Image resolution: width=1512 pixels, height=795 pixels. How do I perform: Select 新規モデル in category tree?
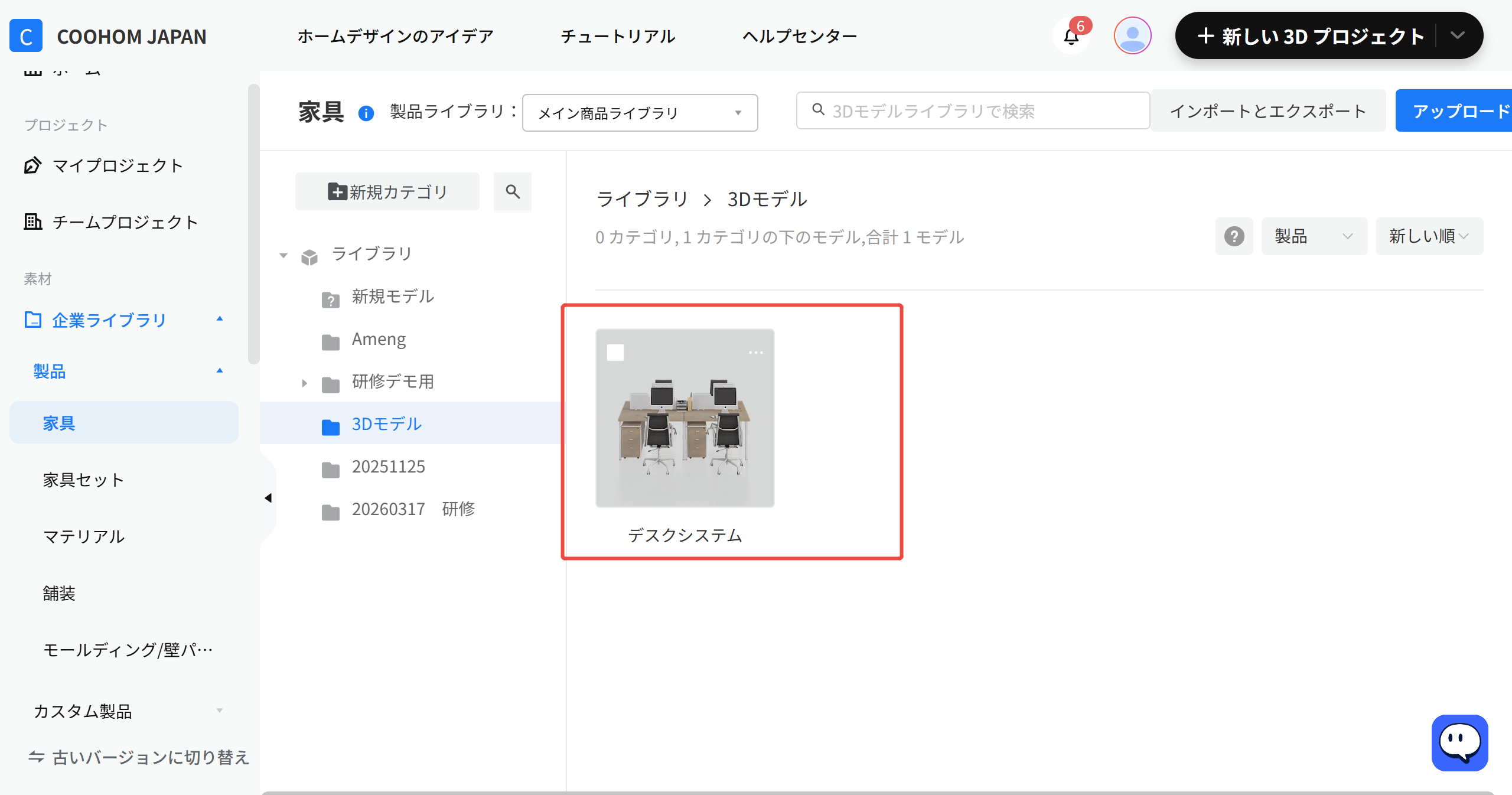[x=393, y=297]
